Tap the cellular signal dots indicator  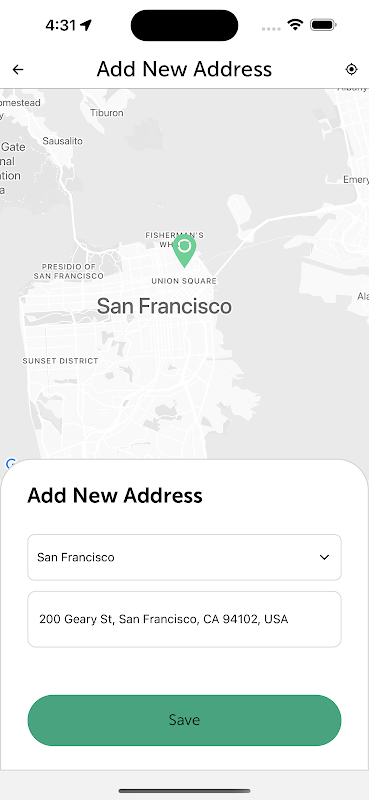(x=271, y=29)
